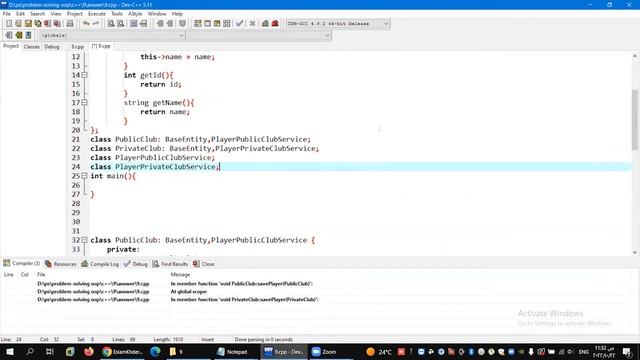The image size is (640, 360).
Task: Click the Open file toolbar icon
Action: pyautogui.click(x=18, y=24)
